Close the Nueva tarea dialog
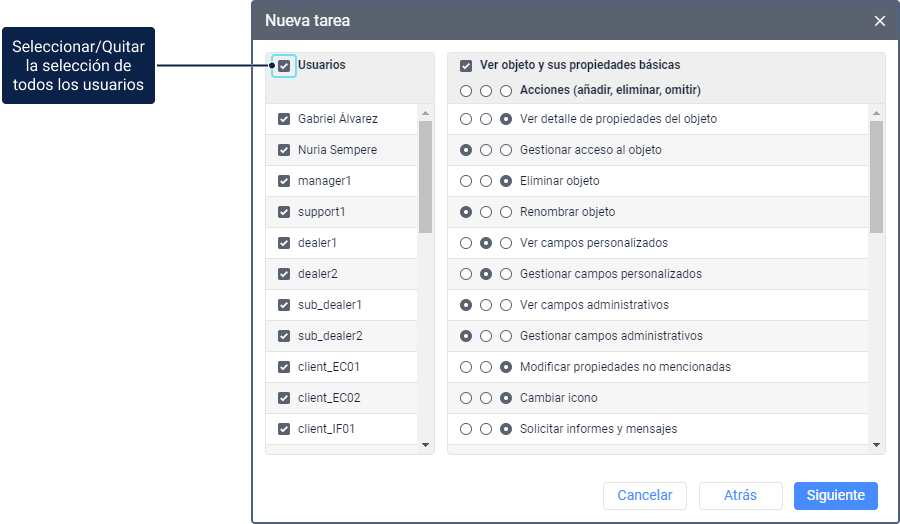The image size is (900, 524). 879,21
